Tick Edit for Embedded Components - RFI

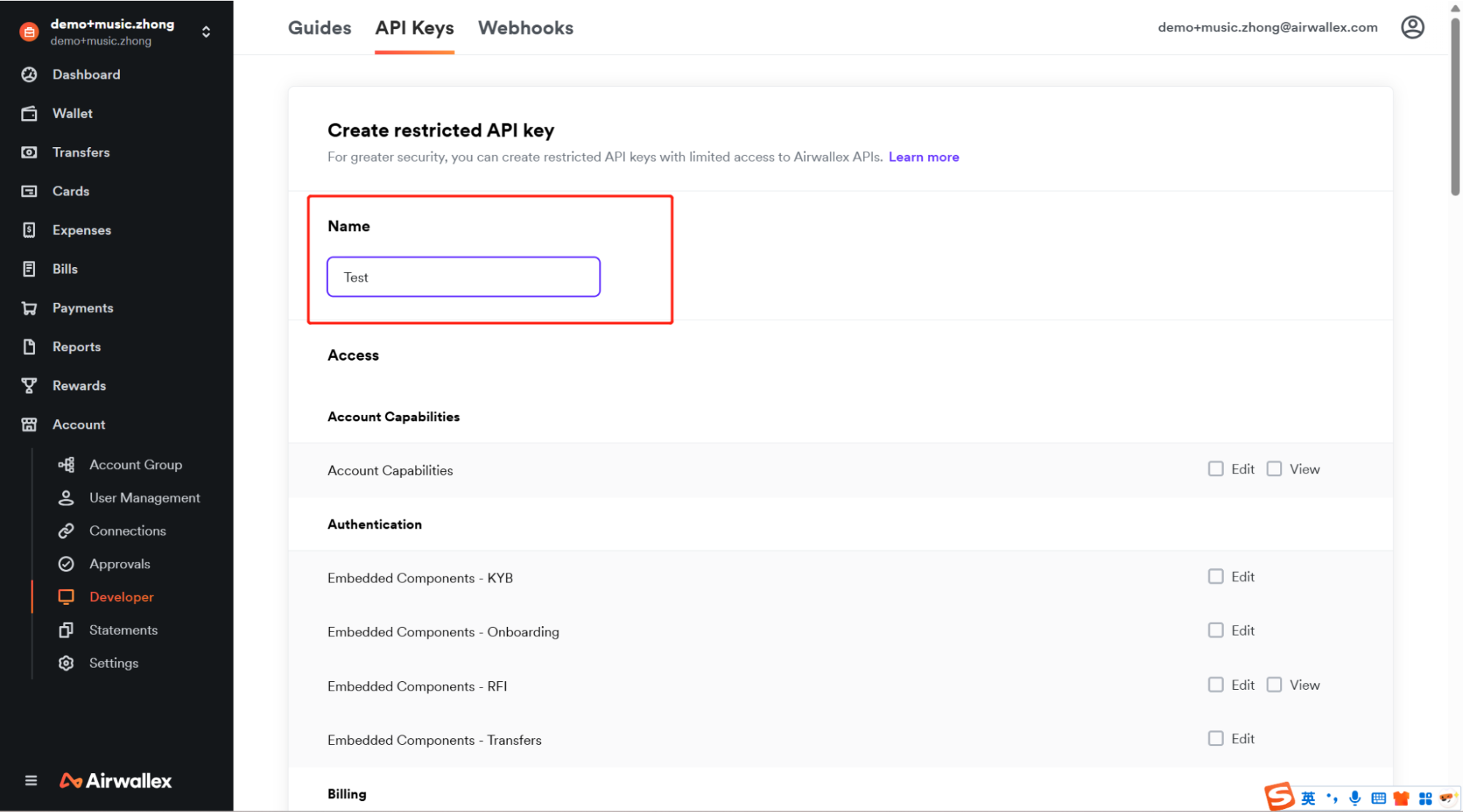[1216, 685]
